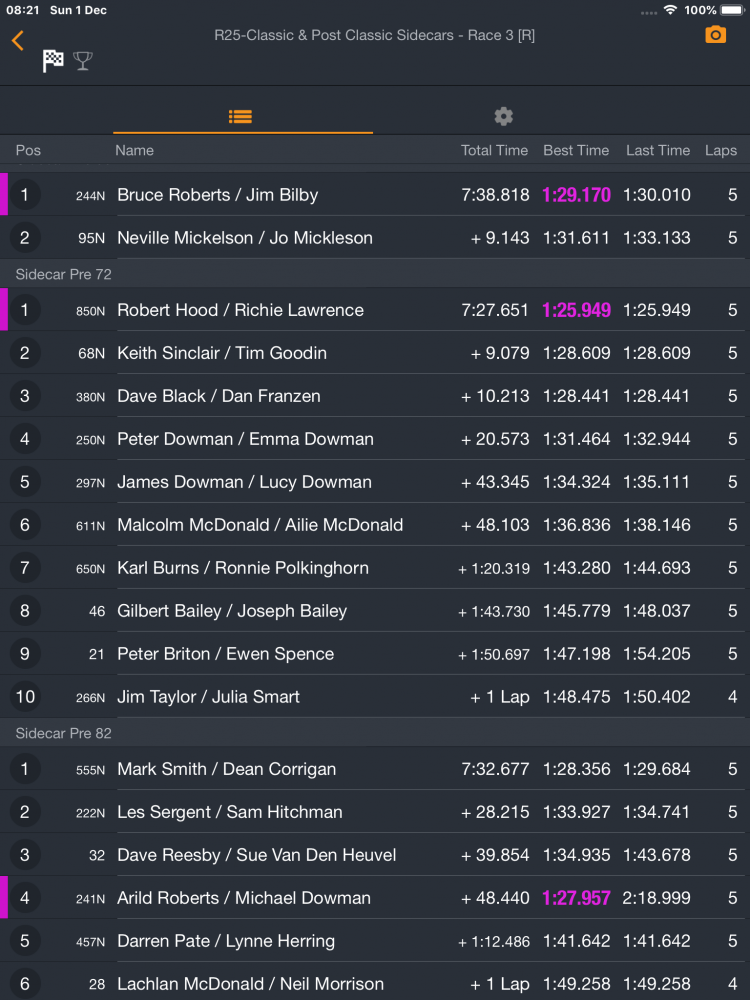The width and height of the screenshot is (750, 1000).
Task: Tap position 10 circle for Jim Taylor
Action: (25, 697)
